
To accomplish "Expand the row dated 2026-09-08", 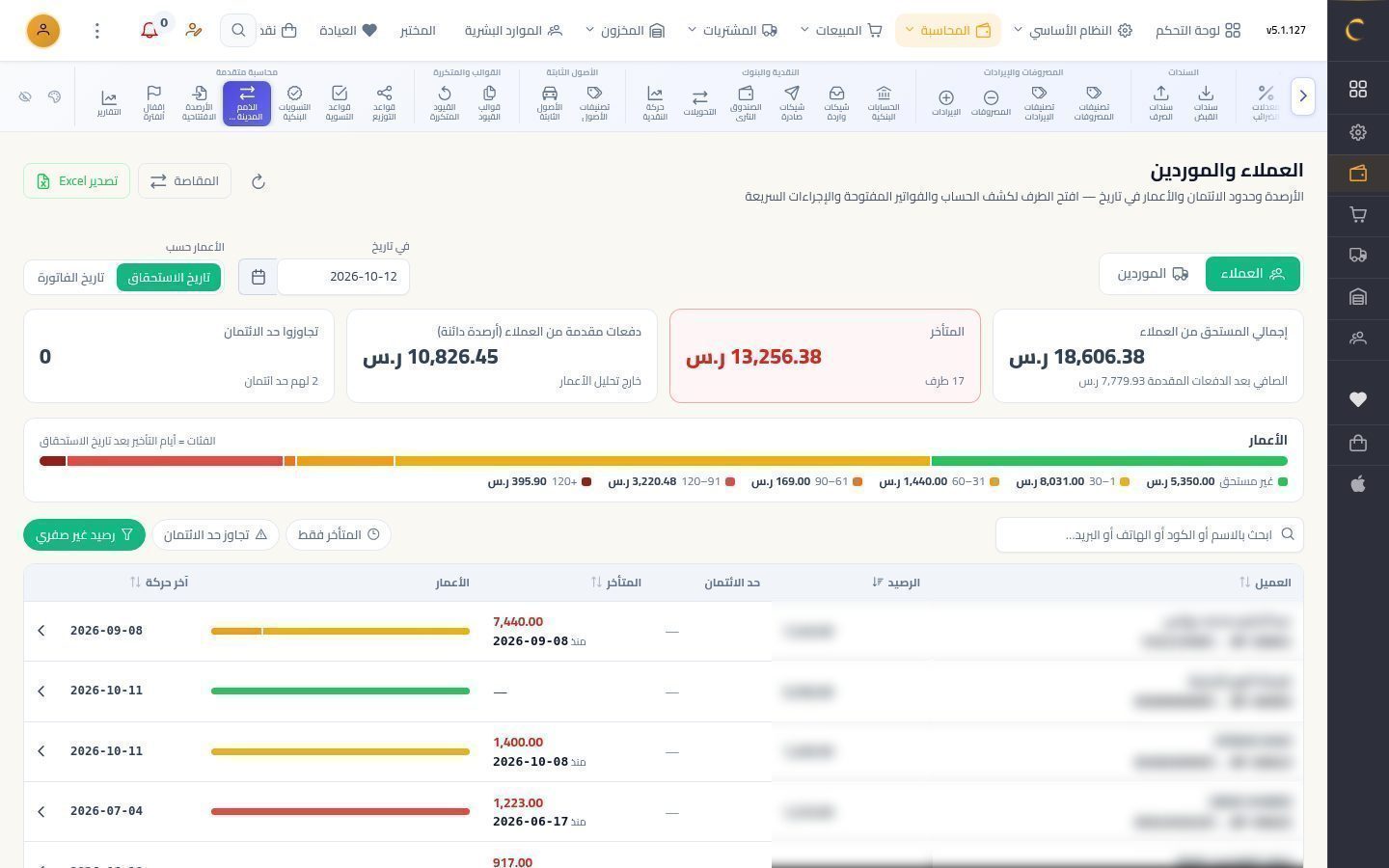I will click(41, 631).
